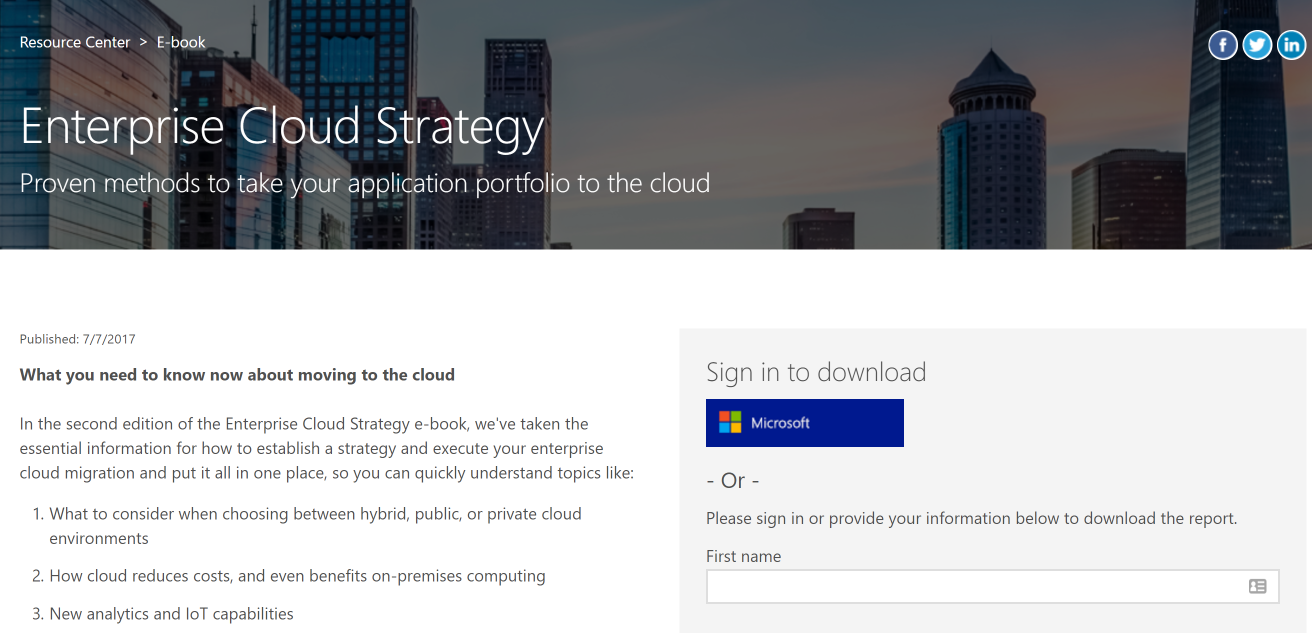This screenshot has width=1312, height=633.
Task: Select the 'Sign in to download' heading
Action: click(816, 371)
